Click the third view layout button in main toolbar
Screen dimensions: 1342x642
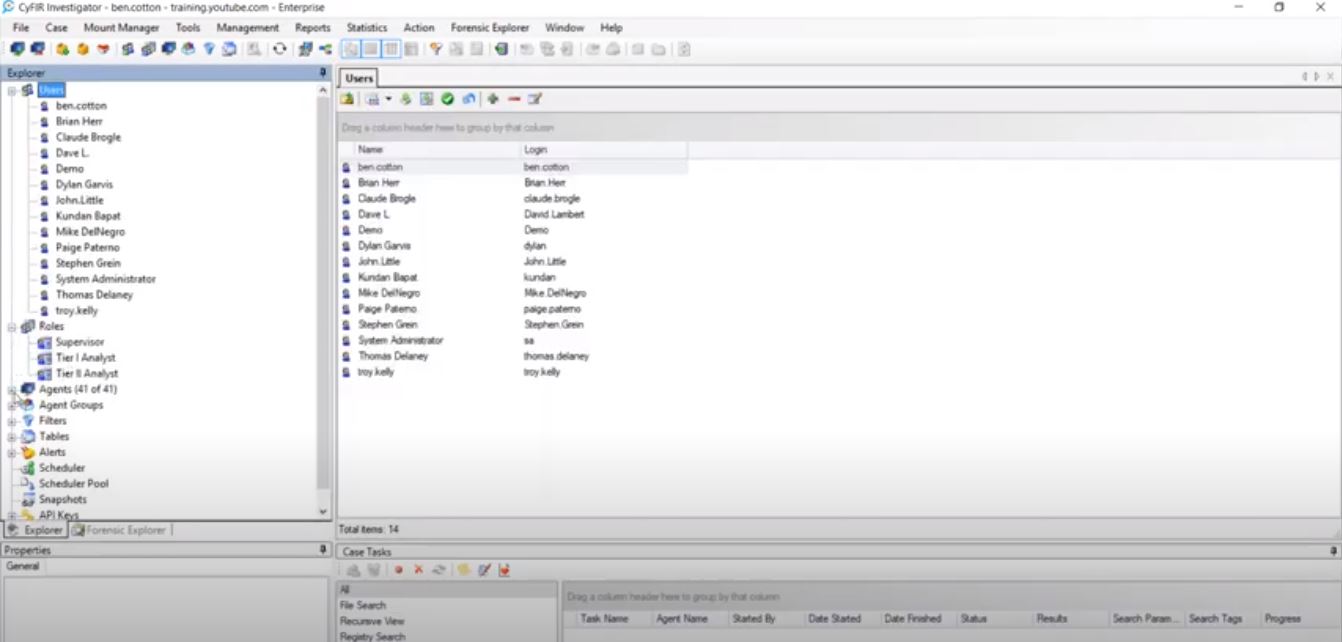[x=392, y=48]
